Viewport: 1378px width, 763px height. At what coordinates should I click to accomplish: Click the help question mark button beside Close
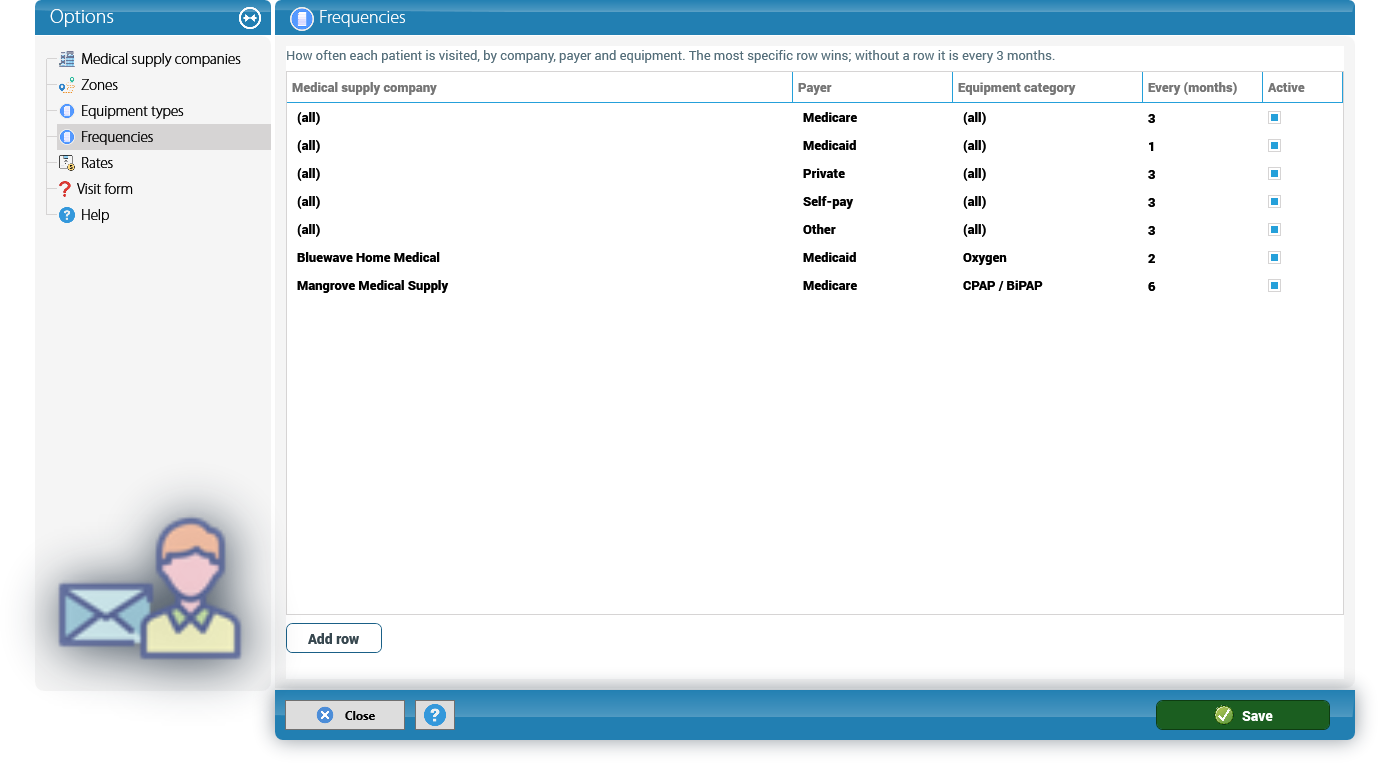(x=435, y=715)
